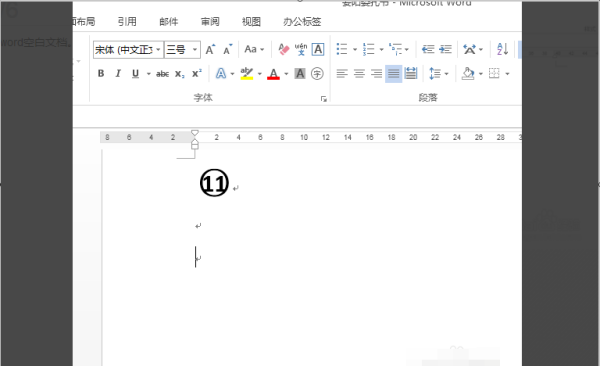Decrease paragraph indent
This screenshot has height=366, width=600.
click(428, 49)
